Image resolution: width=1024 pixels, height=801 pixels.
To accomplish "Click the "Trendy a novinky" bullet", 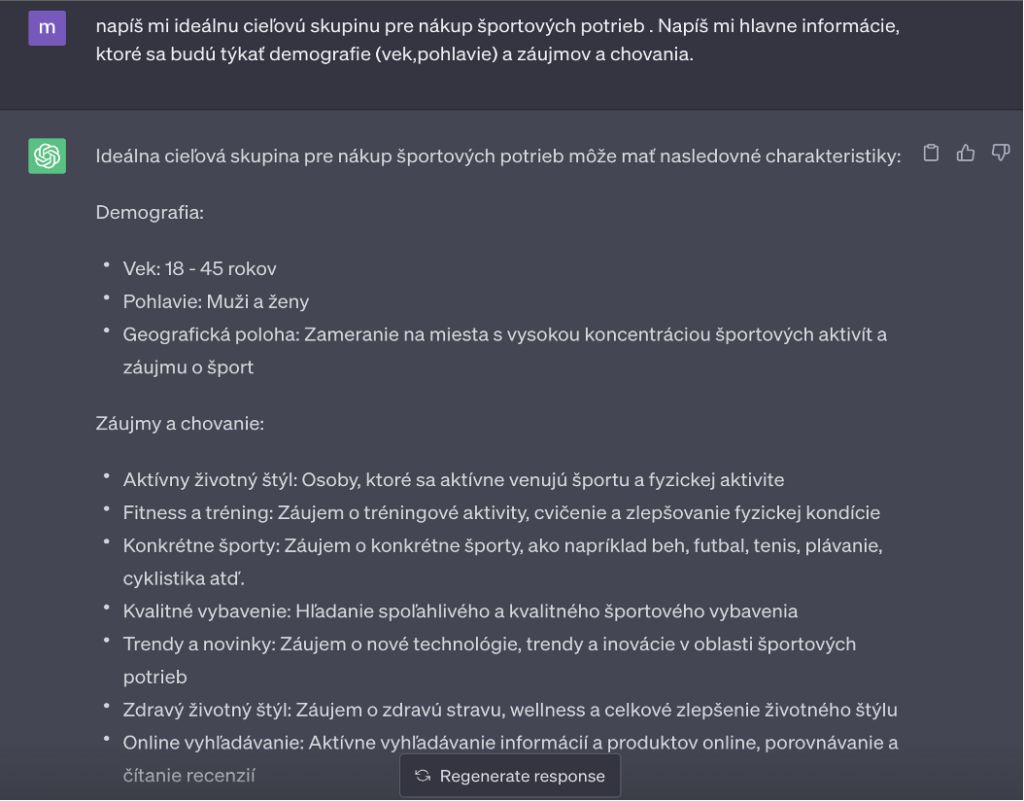I will [489, 644].
